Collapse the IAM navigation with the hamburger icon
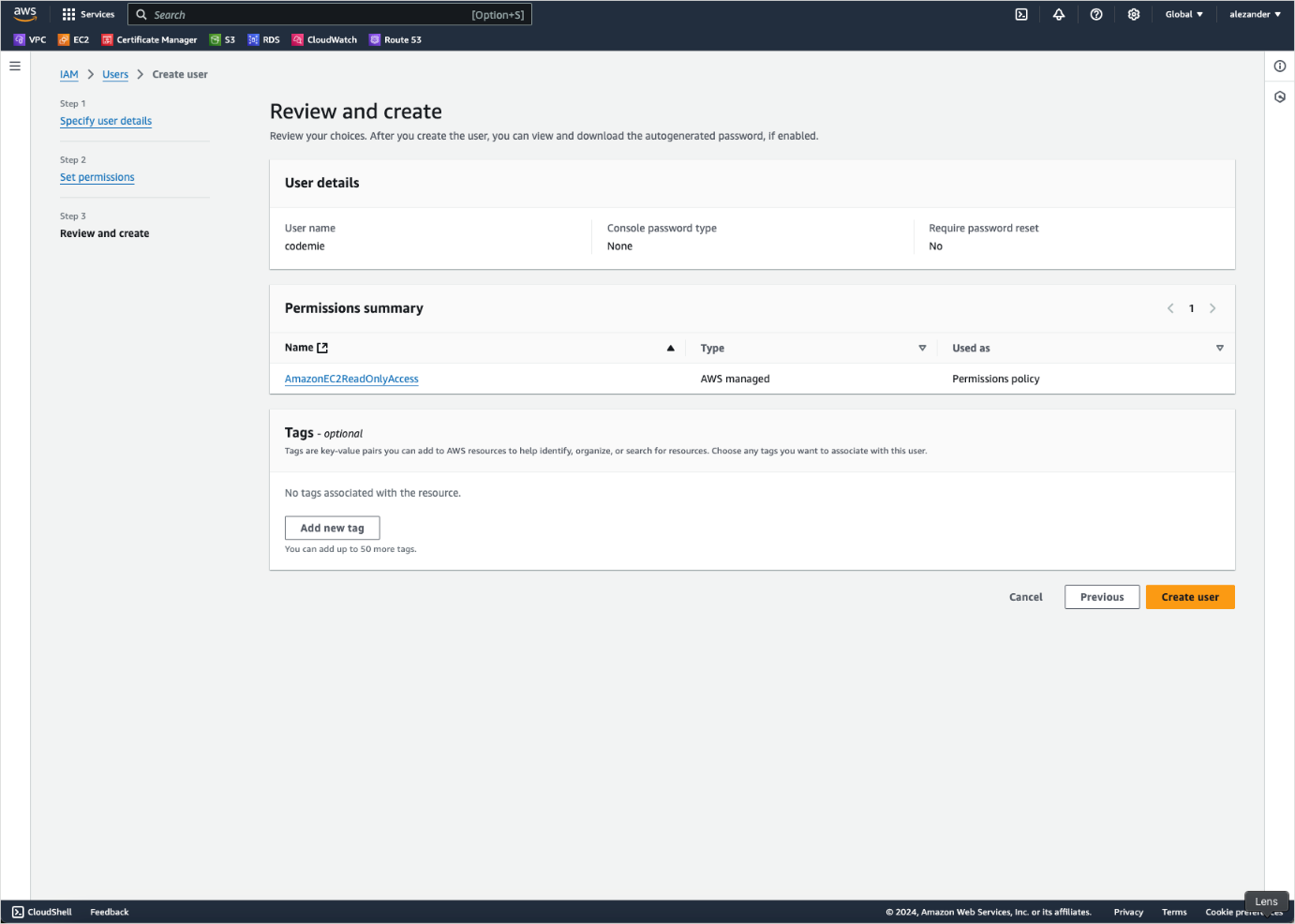 point(14,66)
